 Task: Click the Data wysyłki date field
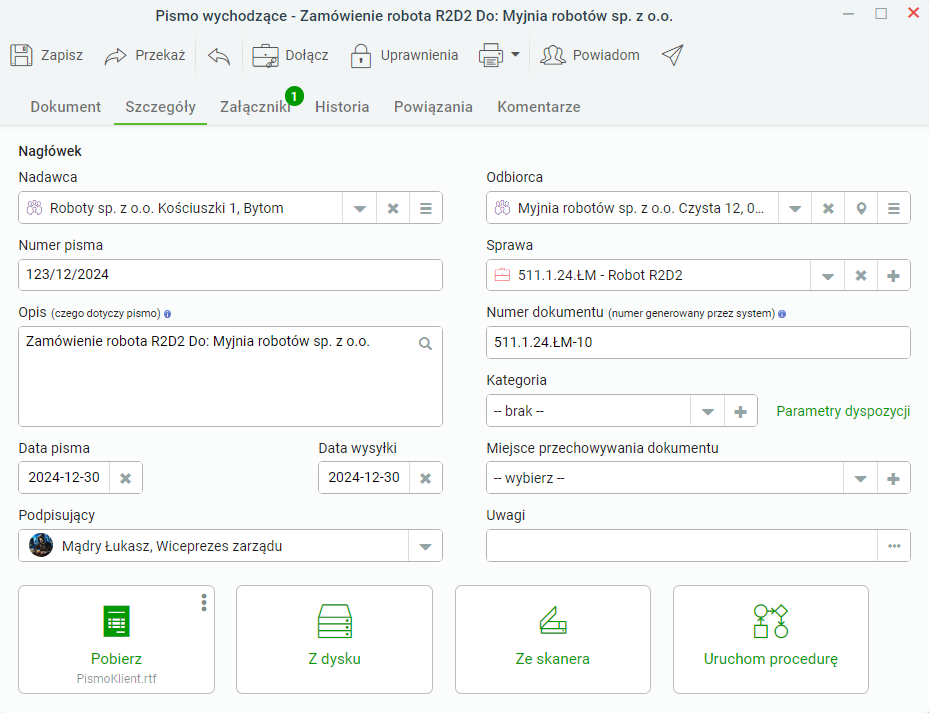coord(364,477)
